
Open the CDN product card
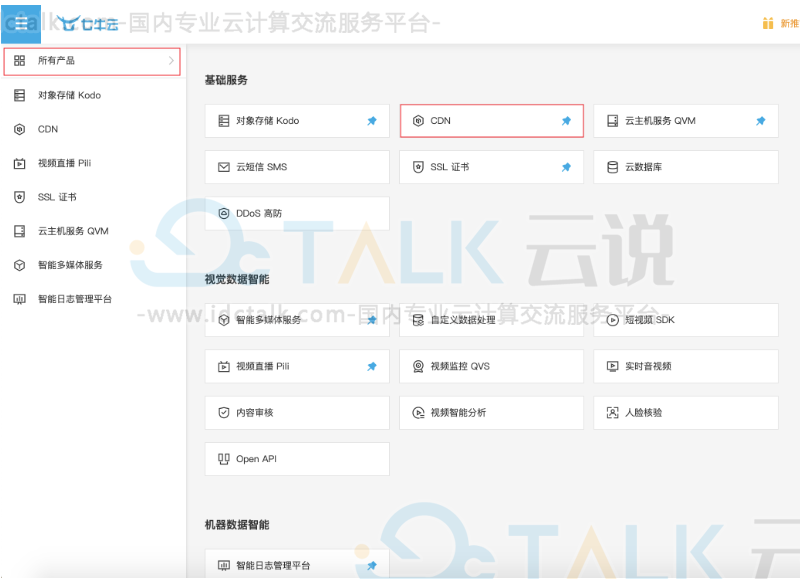491,121
